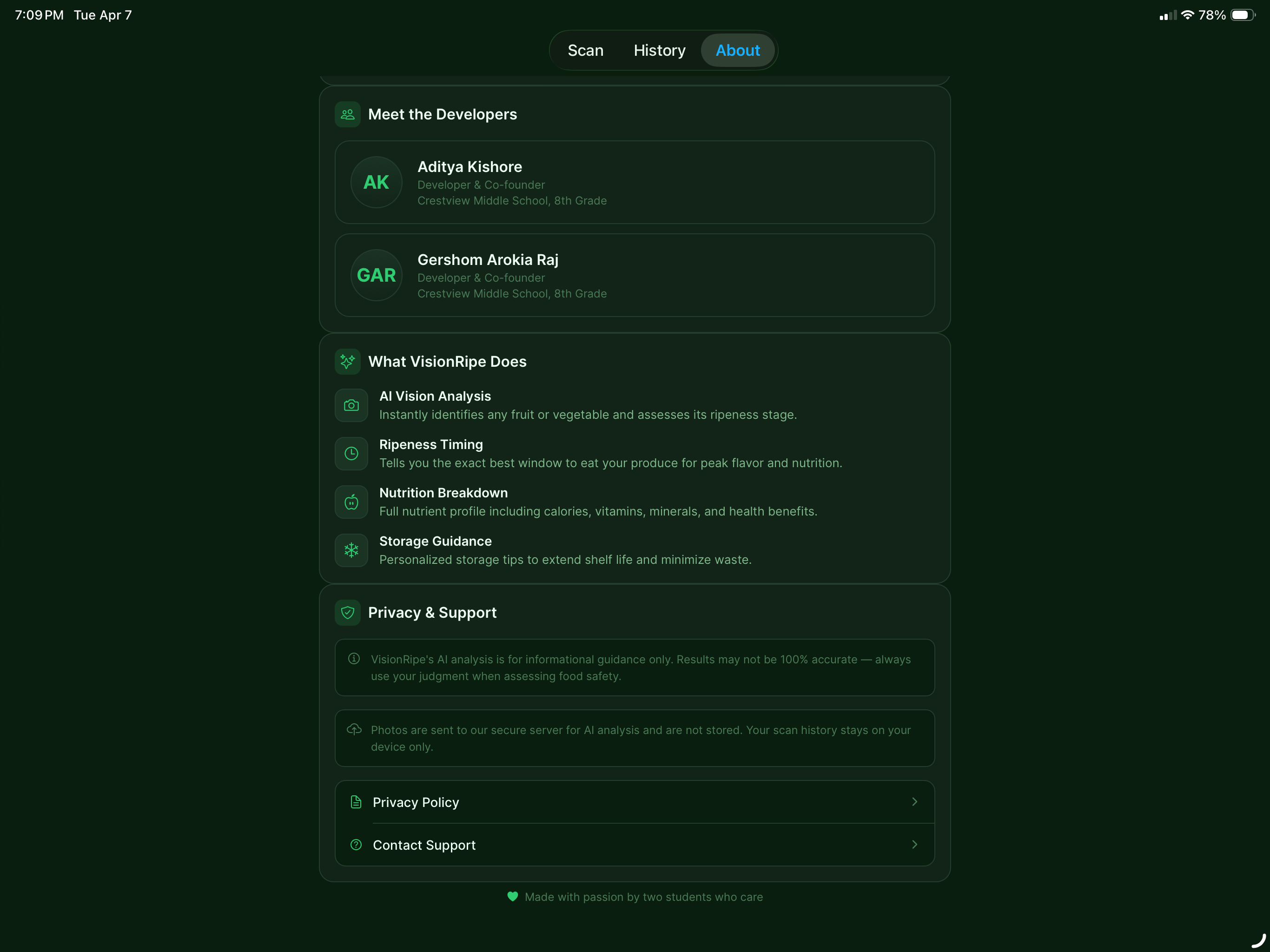Click the info icon in the disclaimer box

354,659
